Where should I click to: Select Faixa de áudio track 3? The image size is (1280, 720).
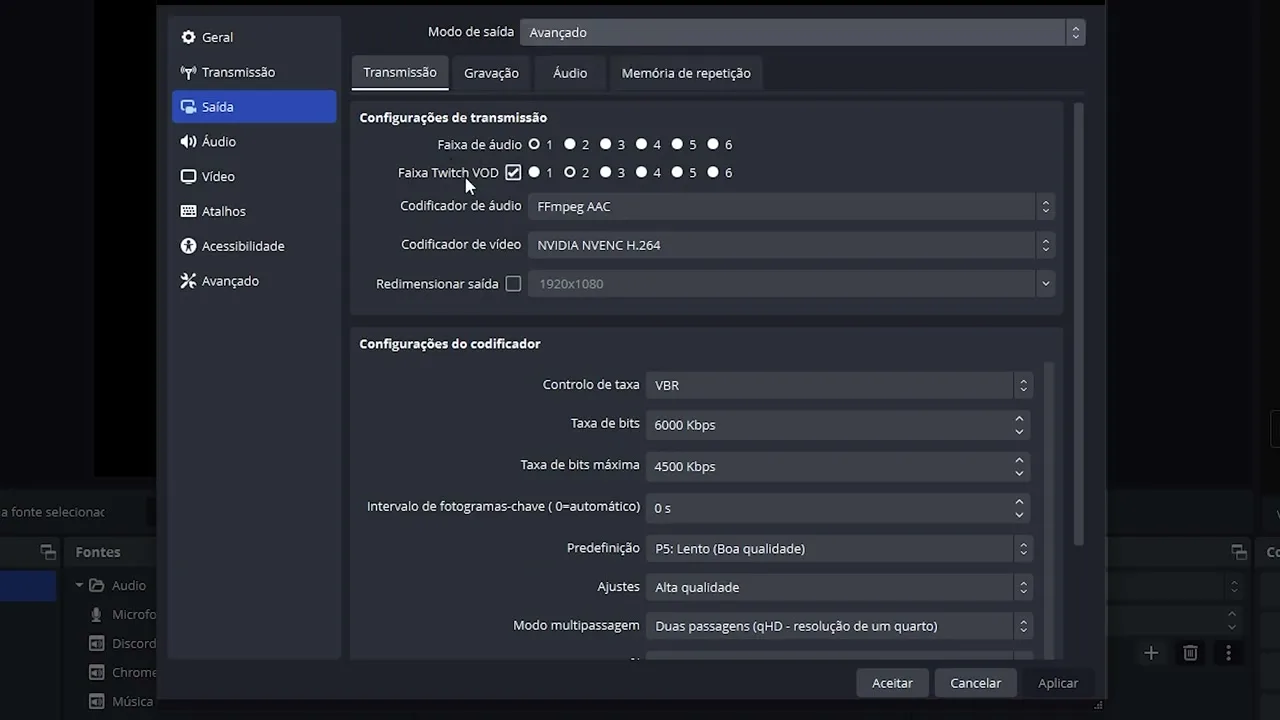(605, 144)
